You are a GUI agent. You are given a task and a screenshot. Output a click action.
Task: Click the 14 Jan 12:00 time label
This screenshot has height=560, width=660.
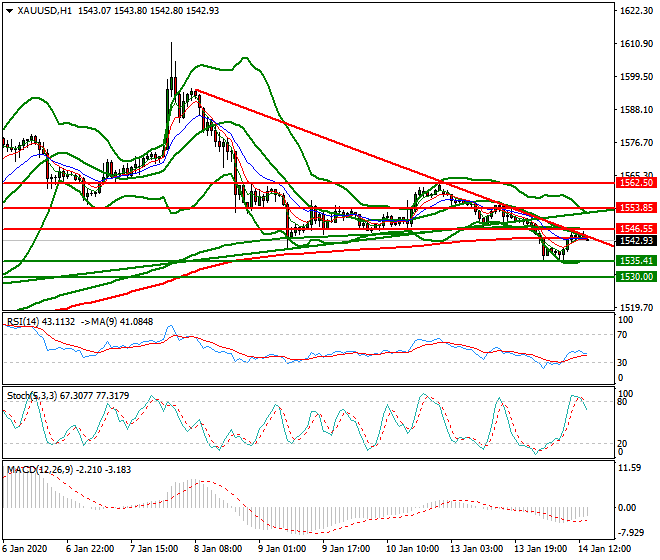pyautogui.click(x=604, y=549)
